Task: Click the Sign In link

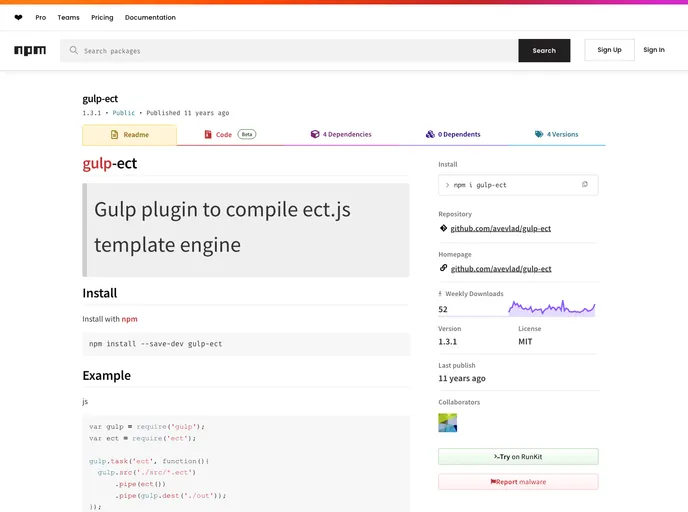Action: 654,50
